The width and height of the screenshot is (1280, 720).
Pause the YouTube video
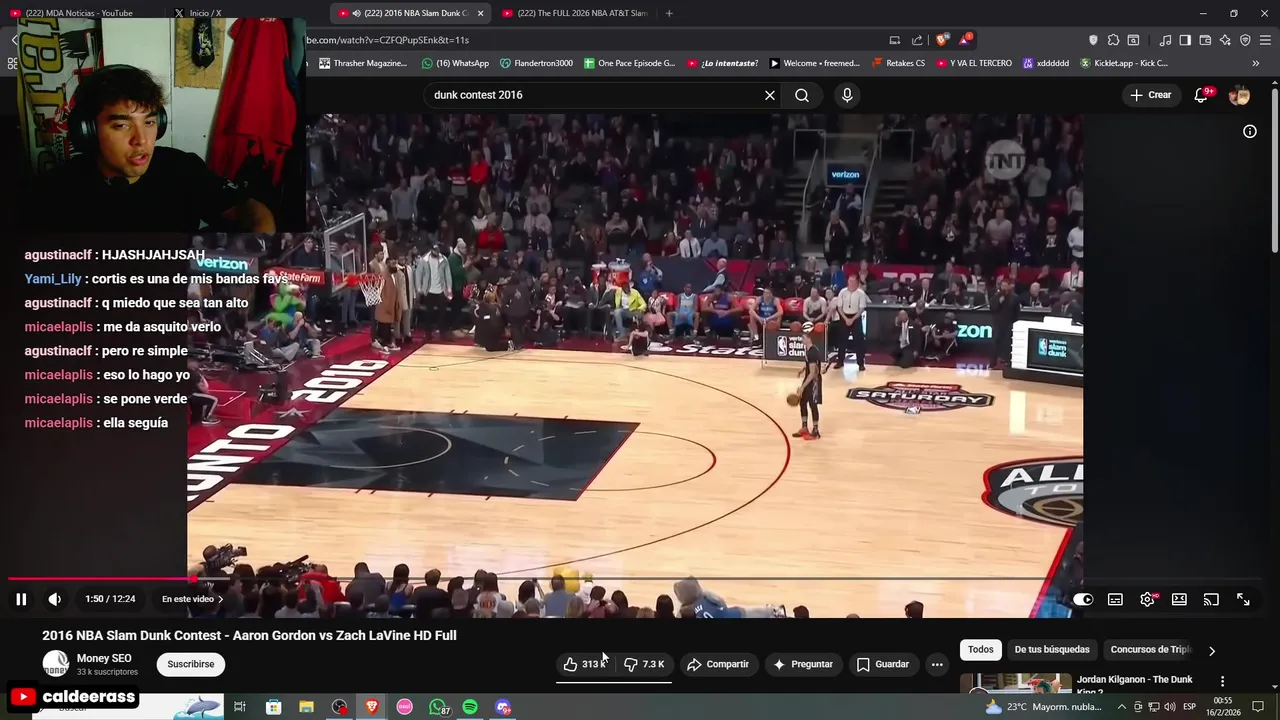pyautogui.click(x=20, y=599)
